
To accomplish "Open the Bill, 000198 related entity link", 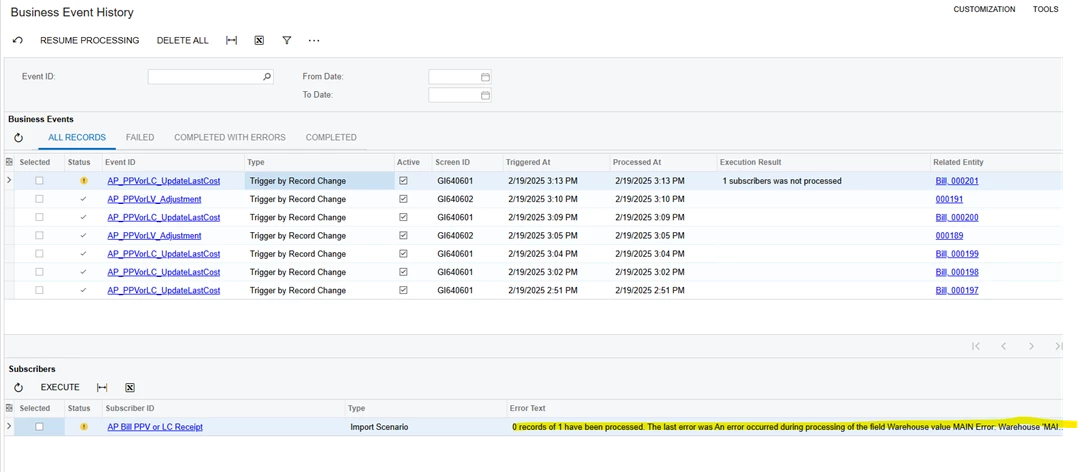I will (957, 272).
